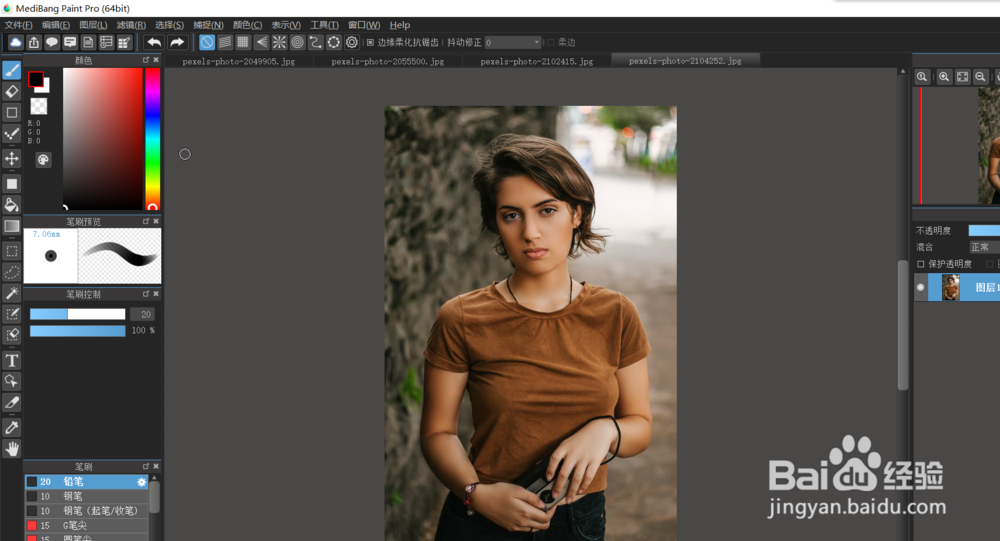Enable radial snap
1000x541 pixels.
coord(279,42)
